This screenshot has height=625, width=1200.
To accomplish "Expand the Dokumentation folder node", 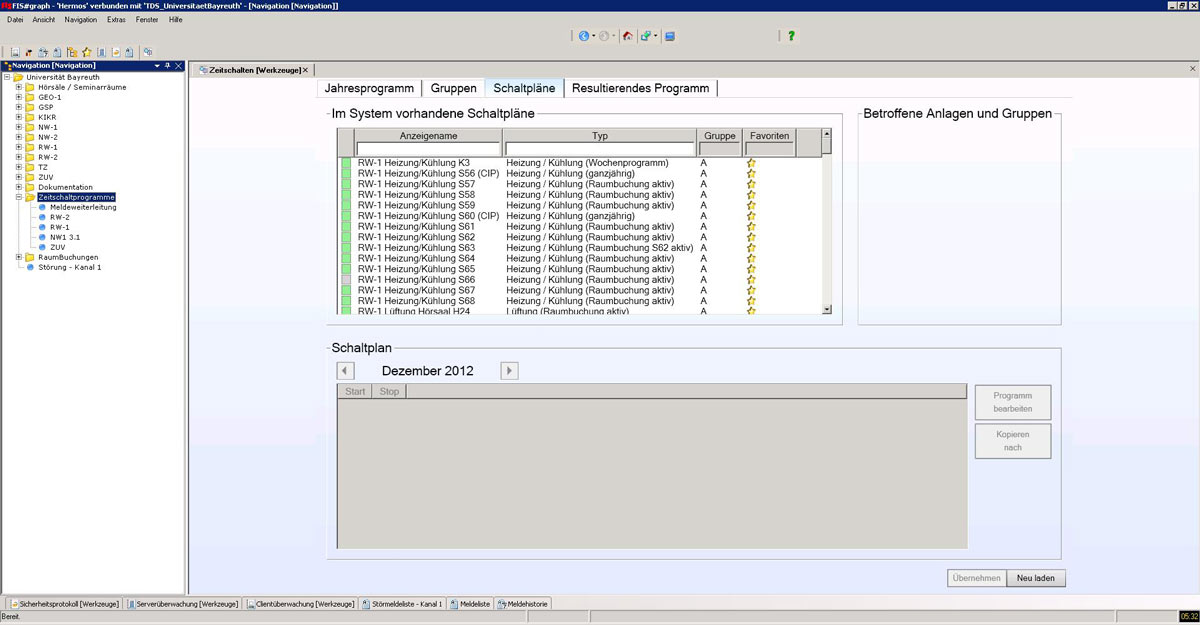I will pyautogui.click(x=18, y=187).
